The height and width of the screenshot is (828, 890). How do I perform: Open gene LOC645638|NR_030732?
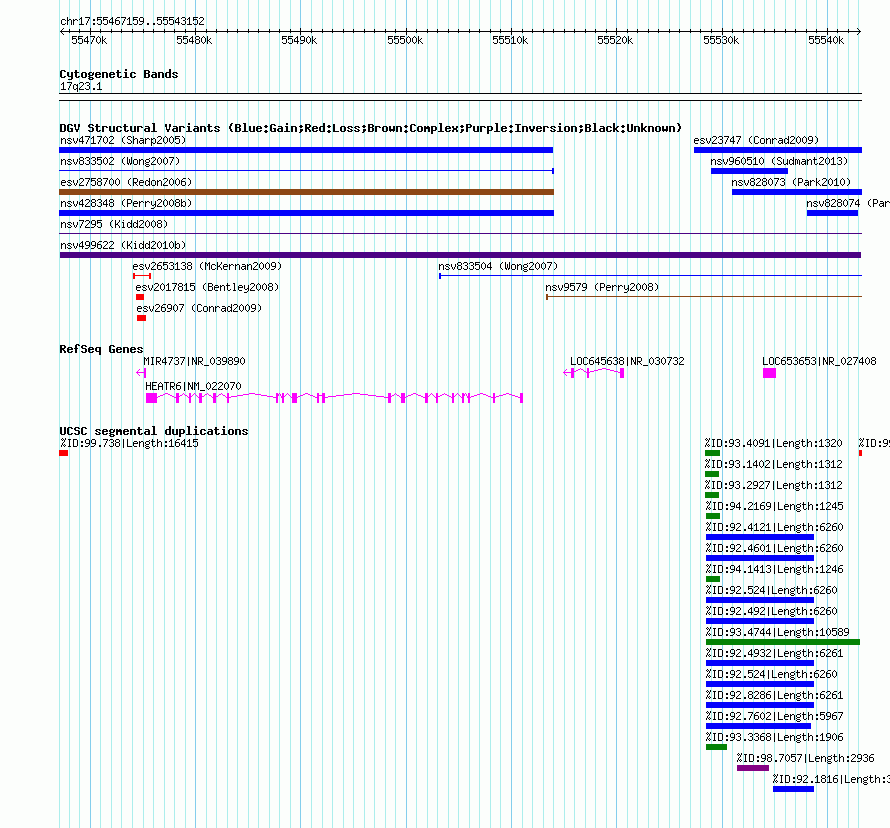[594, 372]
